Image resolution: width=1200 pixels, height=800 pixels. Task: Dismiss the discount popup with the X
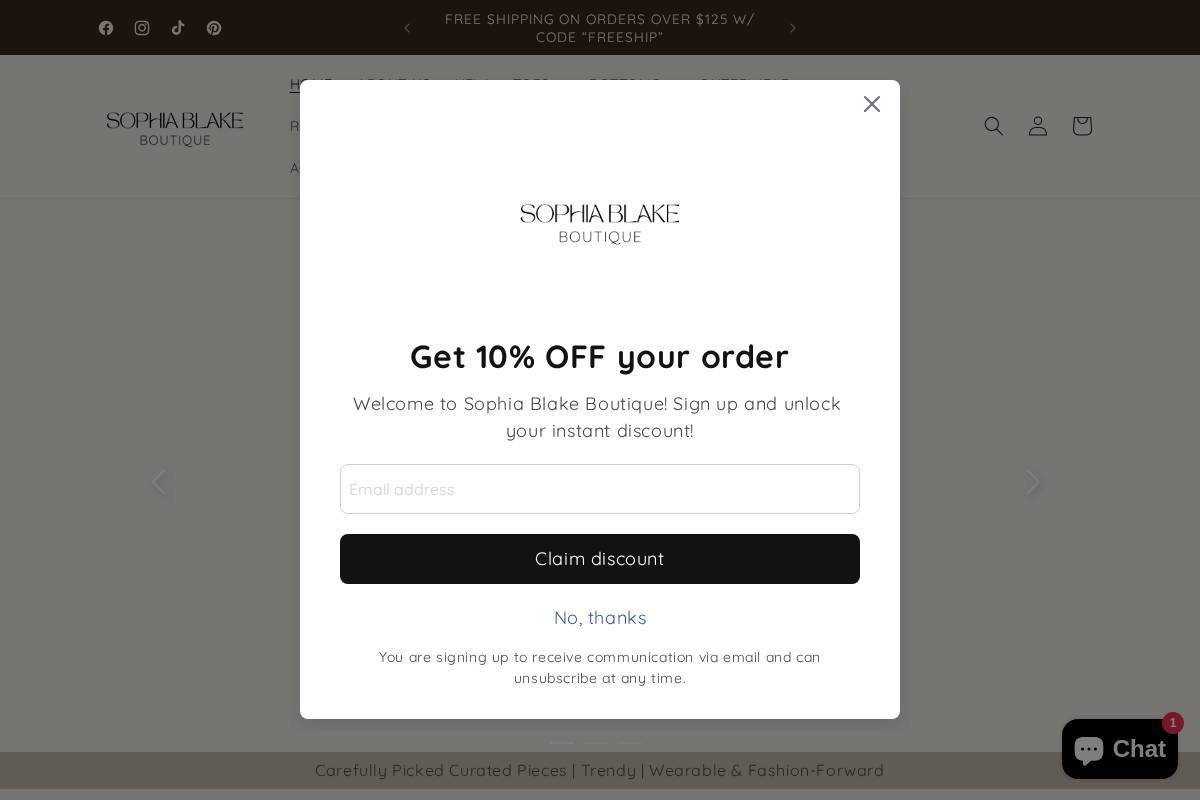coord(872,104)
